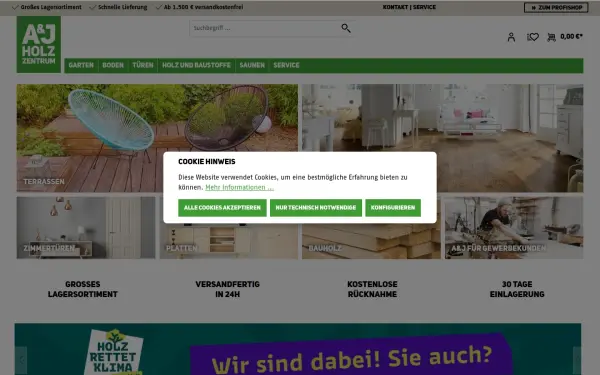Accept all cookies with Alle Cookies akzeptieren

point(222,208)
